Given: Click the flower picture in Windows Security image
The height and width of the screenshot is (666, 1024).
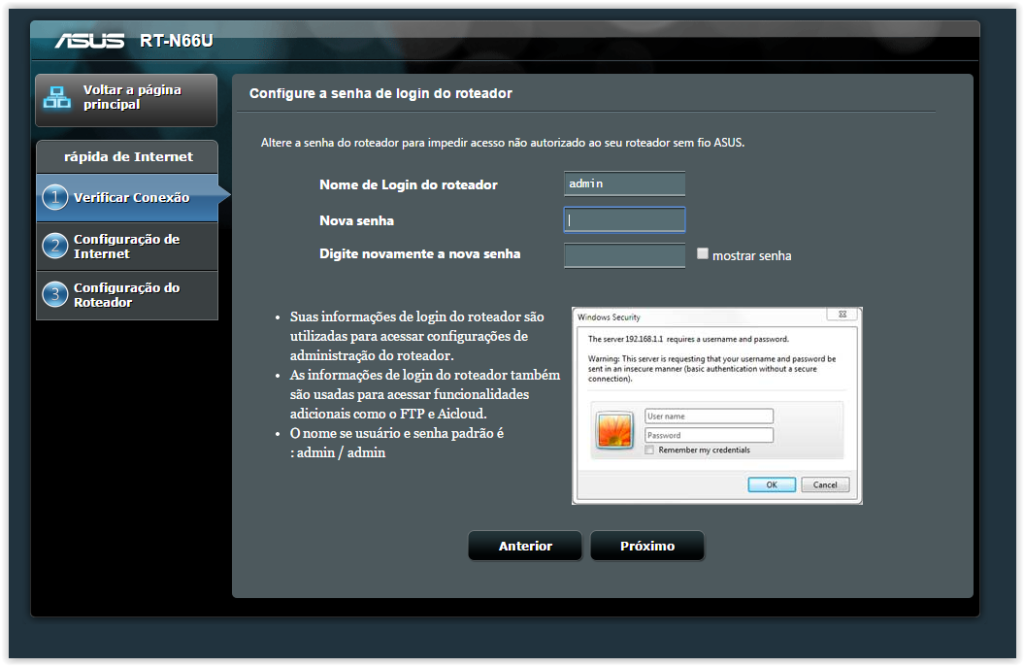Looking at the screenshot, I should [x=615, y=431].
